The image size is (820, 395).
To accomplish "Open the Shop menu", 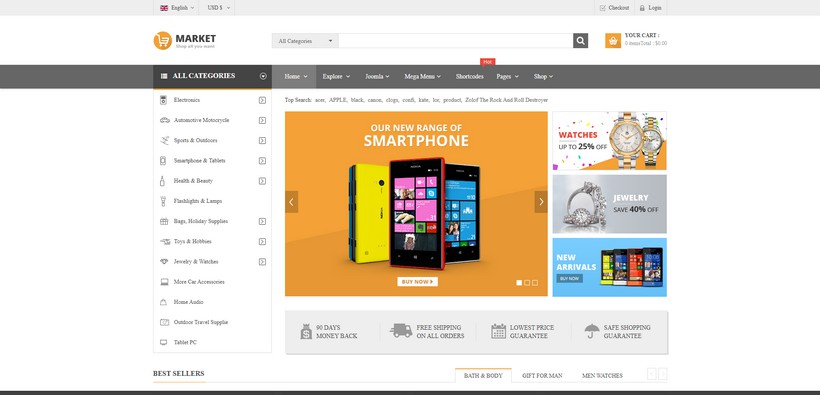I will point(543,76).
